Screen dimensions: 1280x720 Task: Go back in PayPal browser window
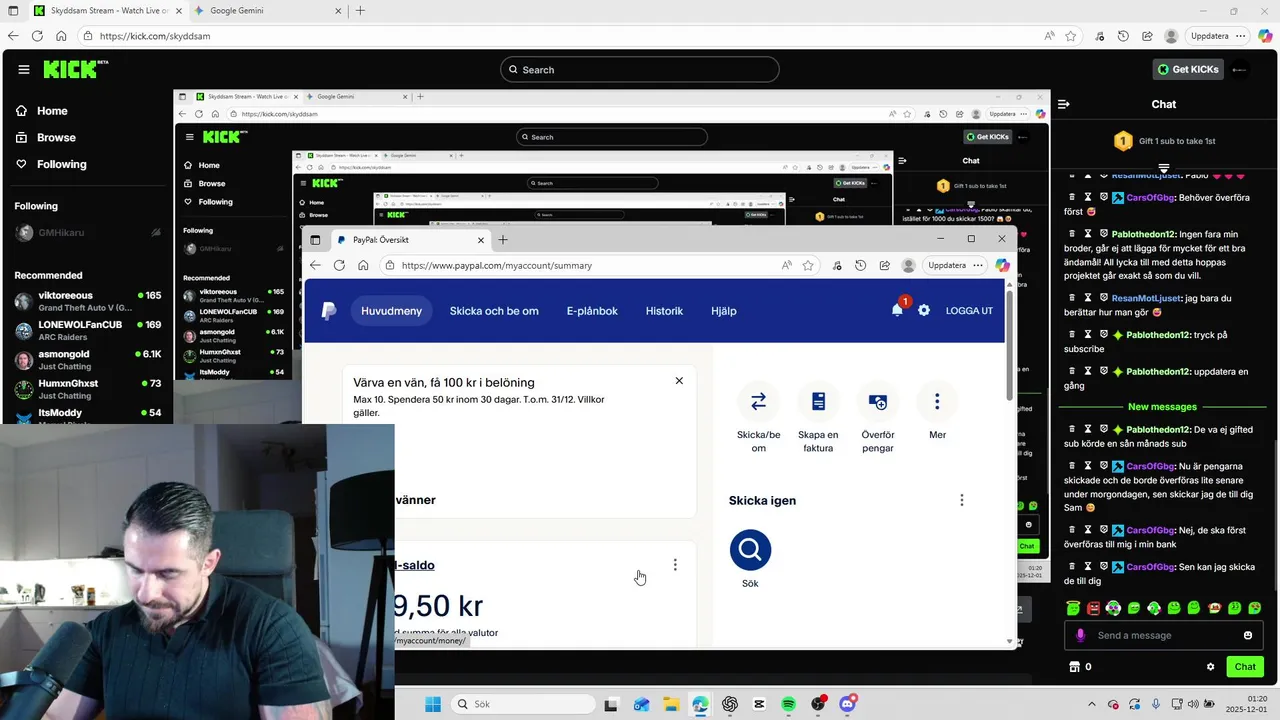[315, 265]
